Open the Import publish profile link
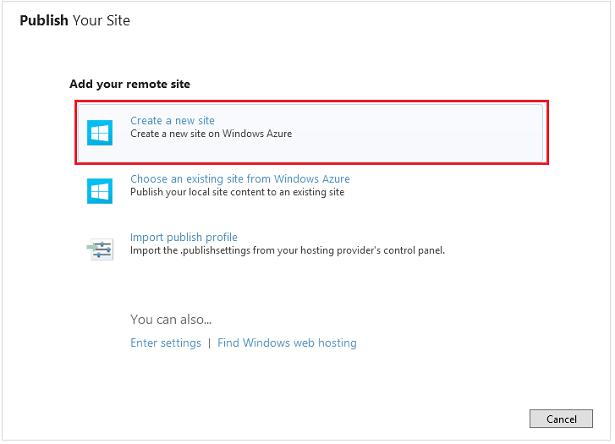The height and width of the screenshot is (444, 615). [183, 237]
